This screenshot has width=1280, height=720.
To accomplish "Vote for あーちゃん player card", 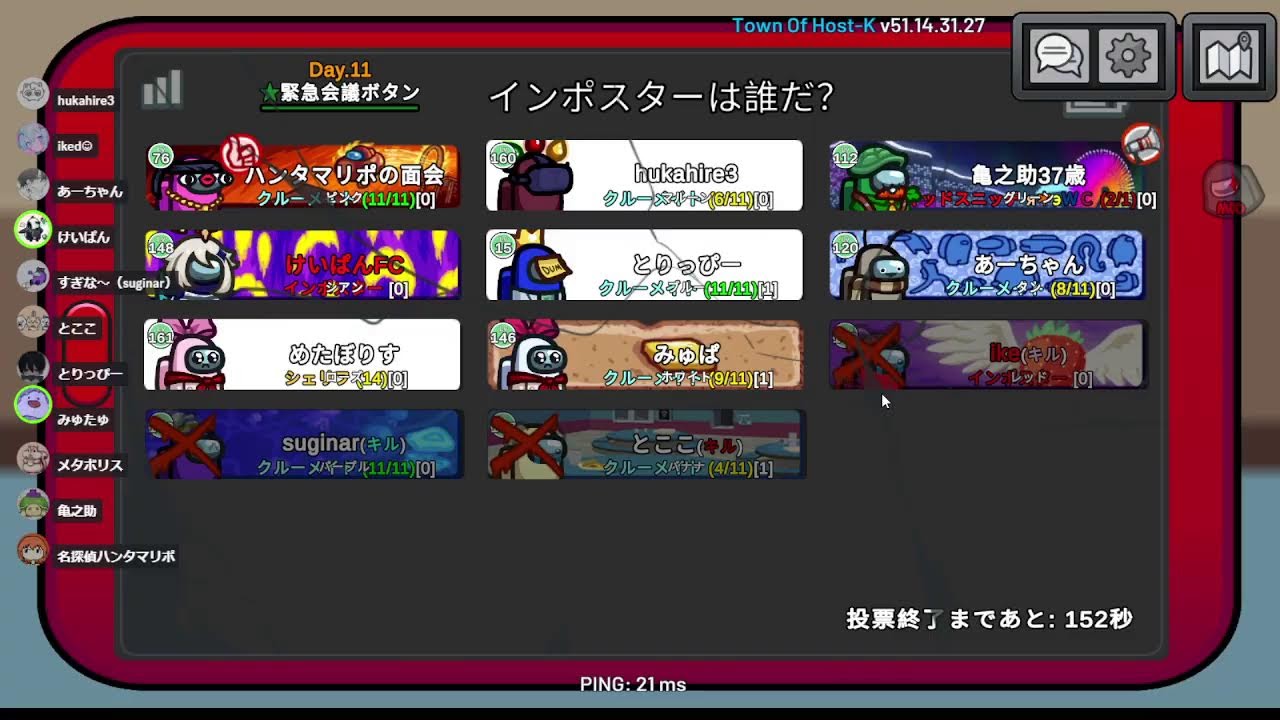I will point(987,265).
